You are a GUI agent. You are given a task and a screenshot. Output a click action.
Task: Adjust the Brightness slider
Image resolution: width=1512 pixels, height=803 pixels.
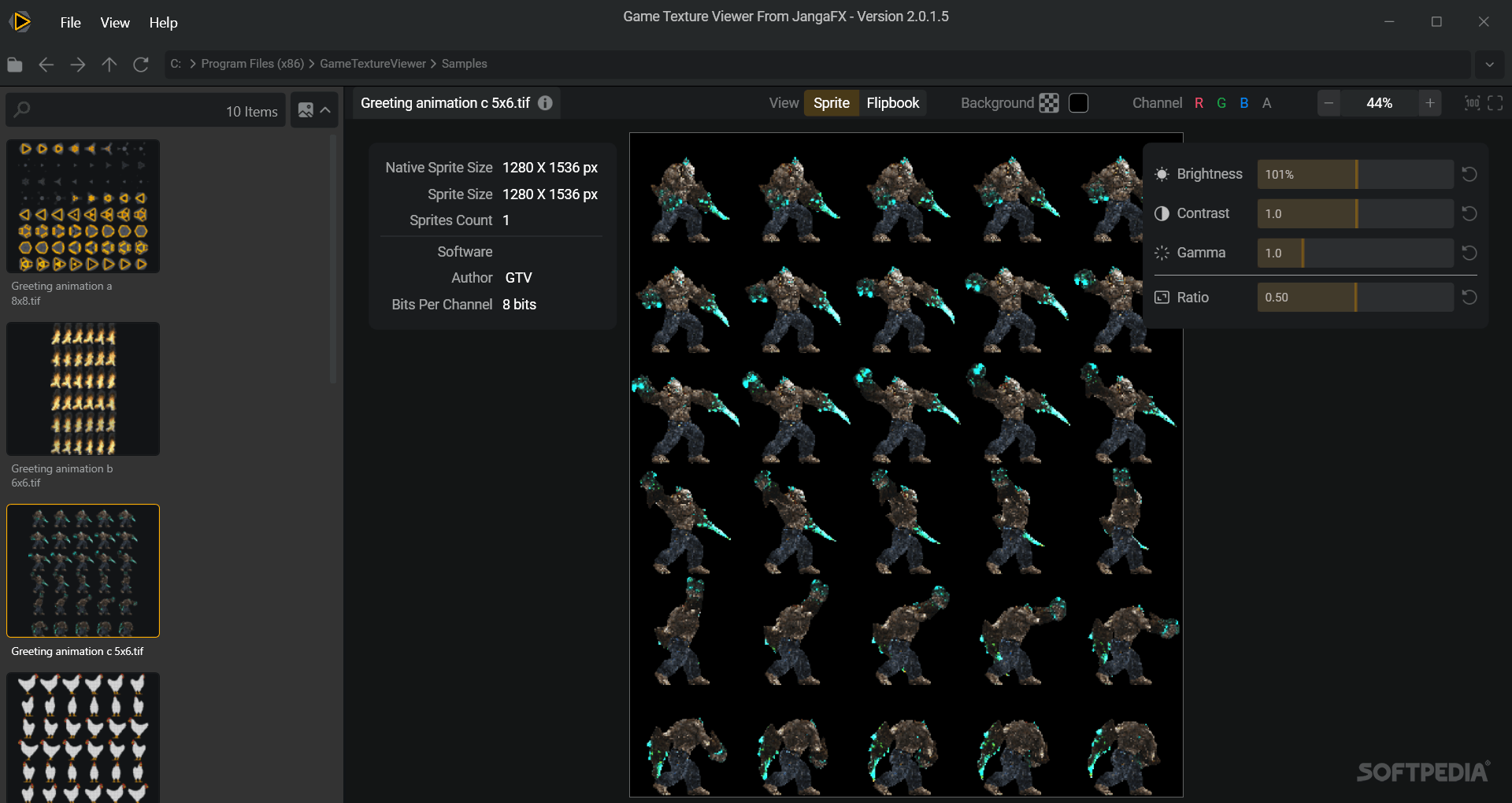tap(1354, 174)
